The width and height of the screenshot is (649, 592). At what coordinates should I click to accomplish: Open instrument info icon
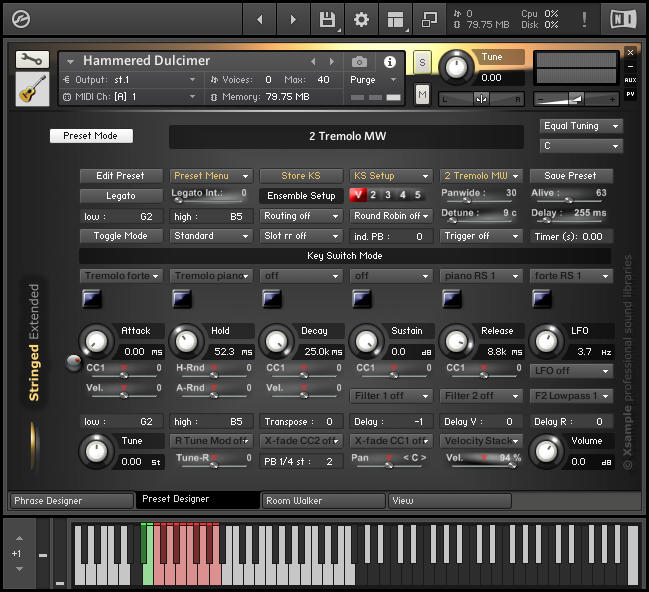(x=389, y=62)
